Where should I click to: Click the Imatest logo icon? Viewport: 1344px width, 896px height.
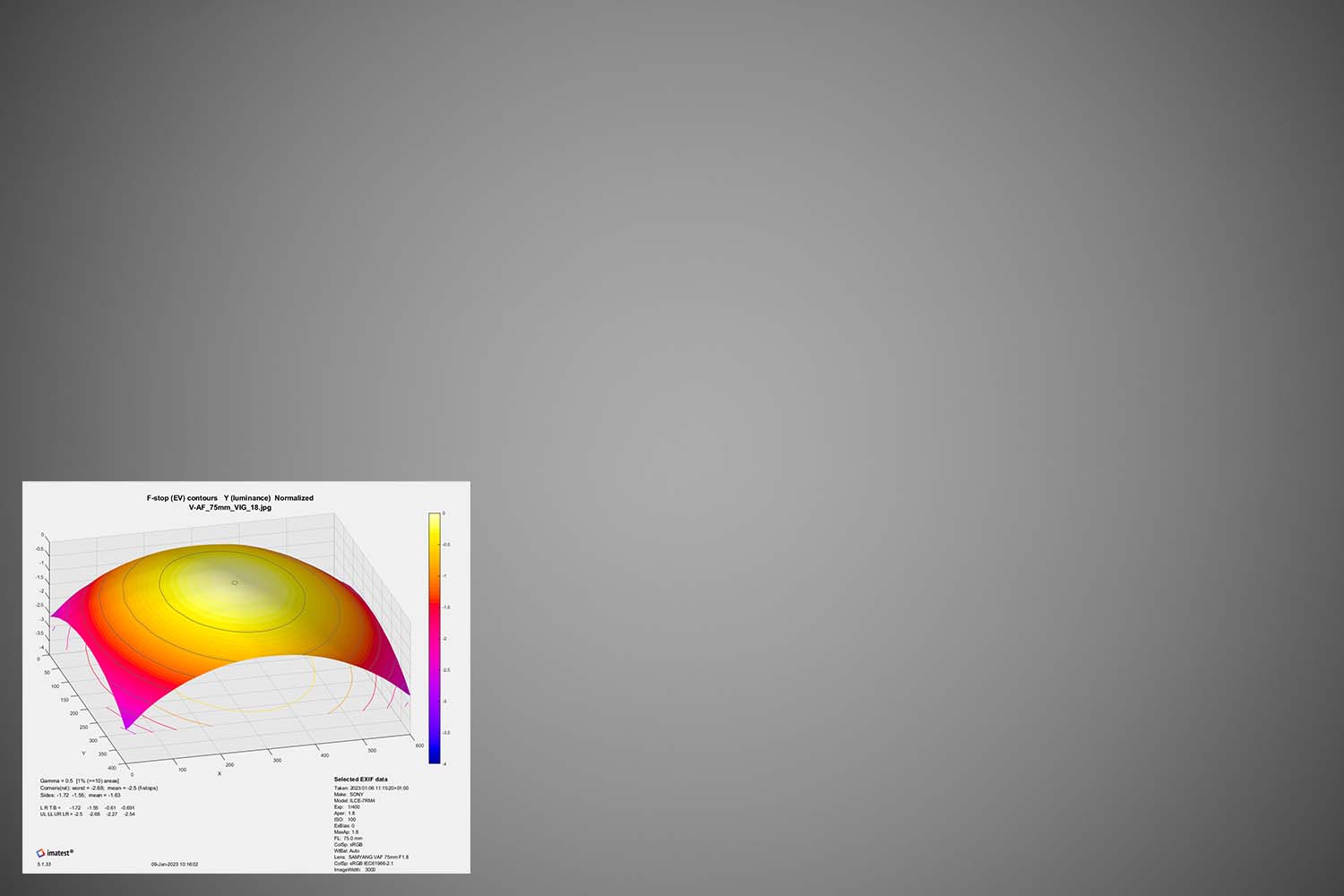[x=41, y=853]
